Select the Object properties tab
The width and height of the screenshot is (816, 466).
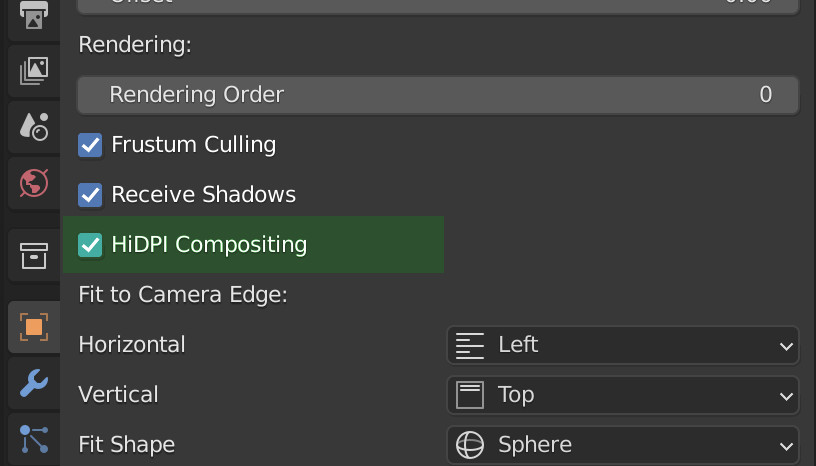tap(34, 327)
